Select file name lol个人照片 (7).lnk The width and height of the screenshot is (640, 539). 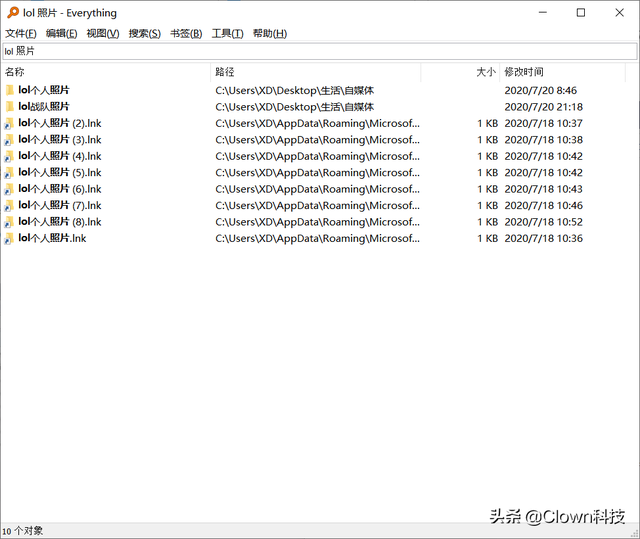60,206
